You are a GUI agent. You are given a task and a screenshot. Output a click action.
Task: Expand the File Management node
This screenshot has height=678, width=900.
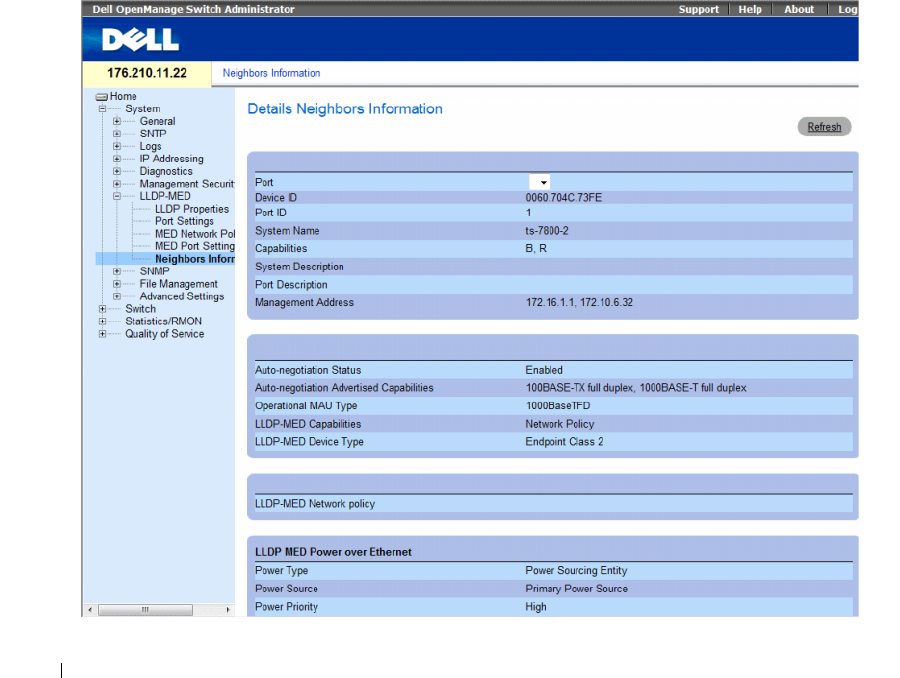pyautogui.click(x=117, y=284)
